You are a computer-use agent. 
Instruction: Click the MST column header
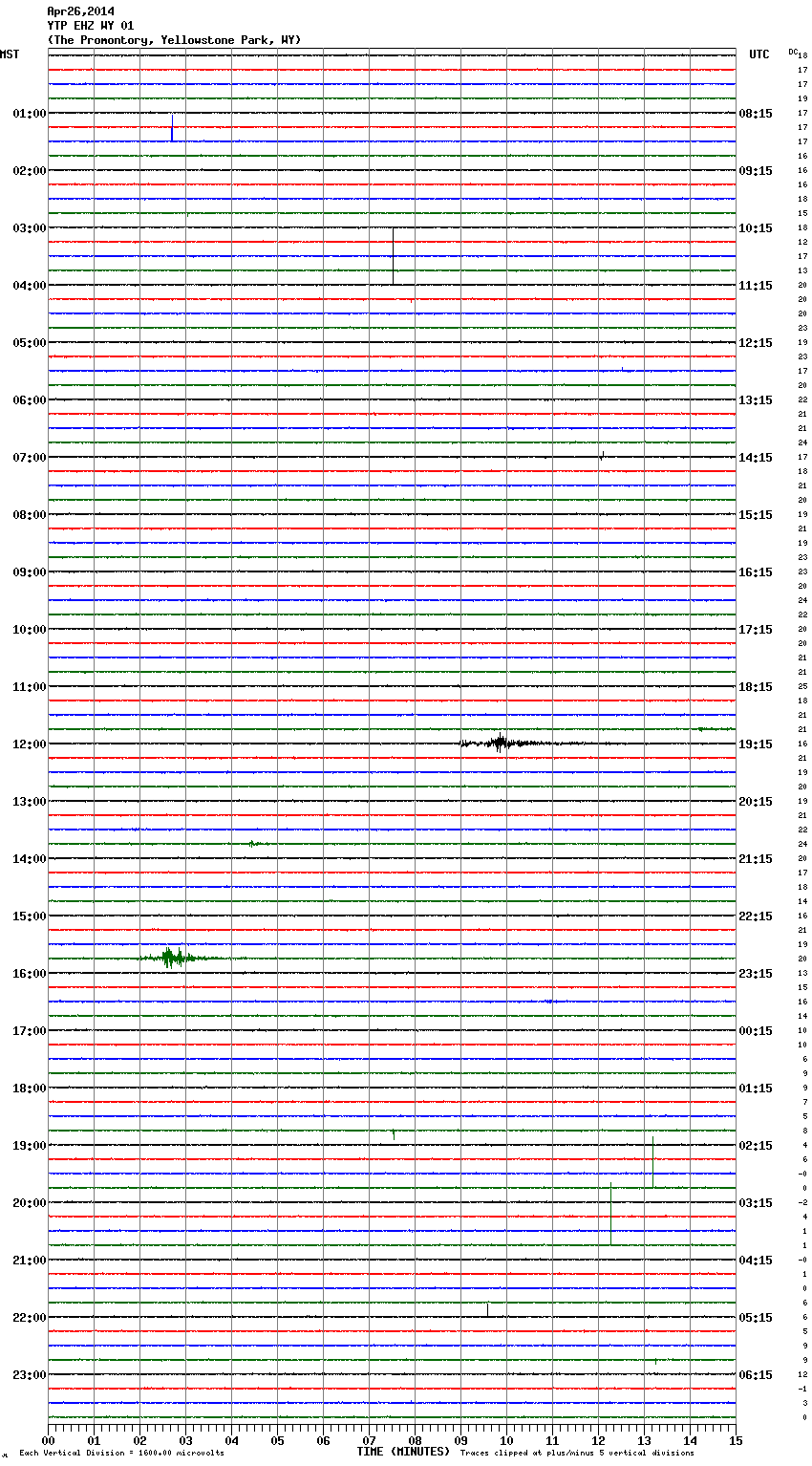pos(10,54)
